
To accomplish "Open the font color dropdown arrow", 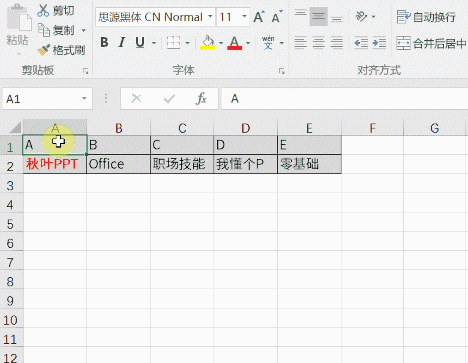I will 248,43.
